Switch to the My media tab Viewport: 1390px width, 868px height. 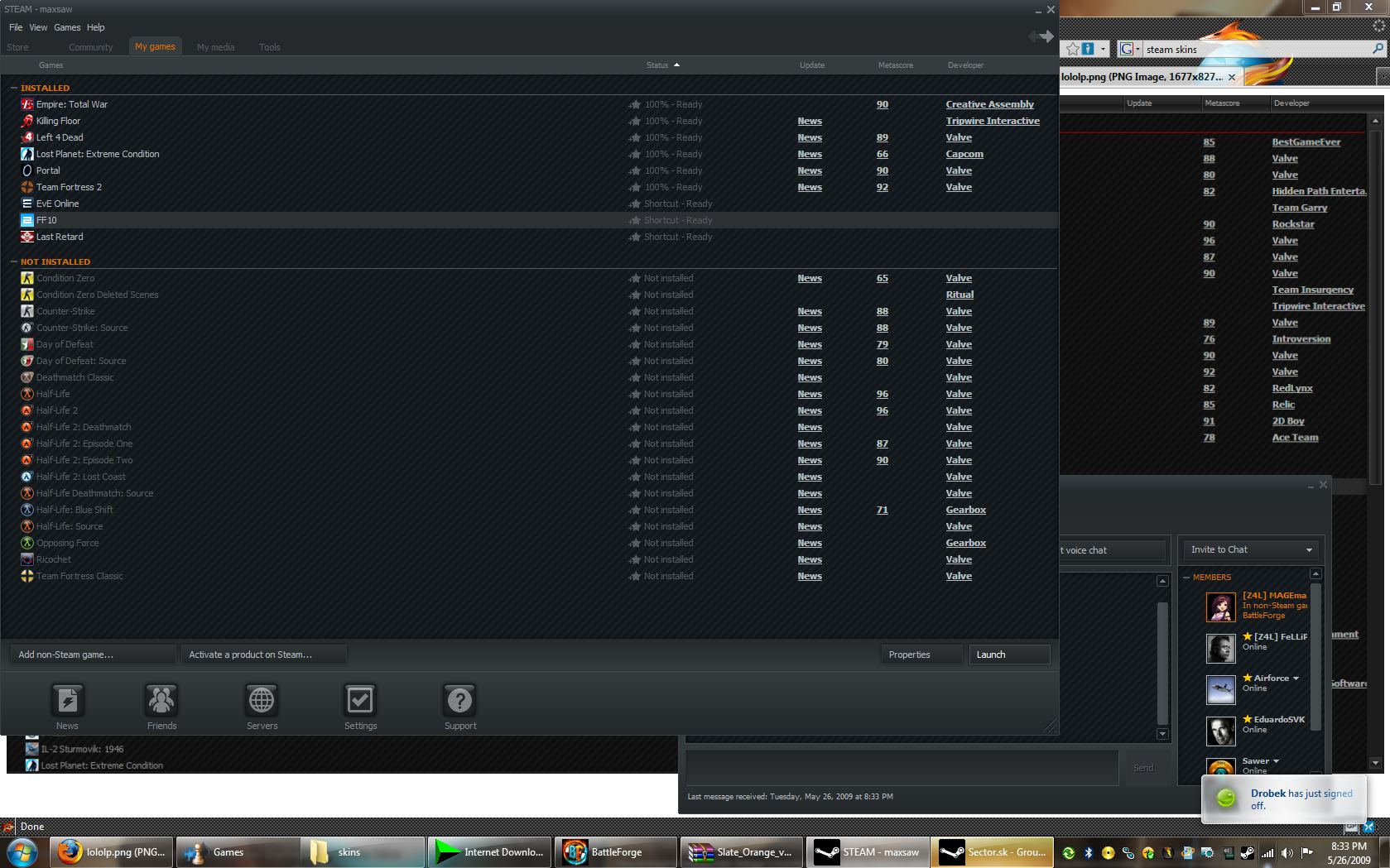pos(215,47)
